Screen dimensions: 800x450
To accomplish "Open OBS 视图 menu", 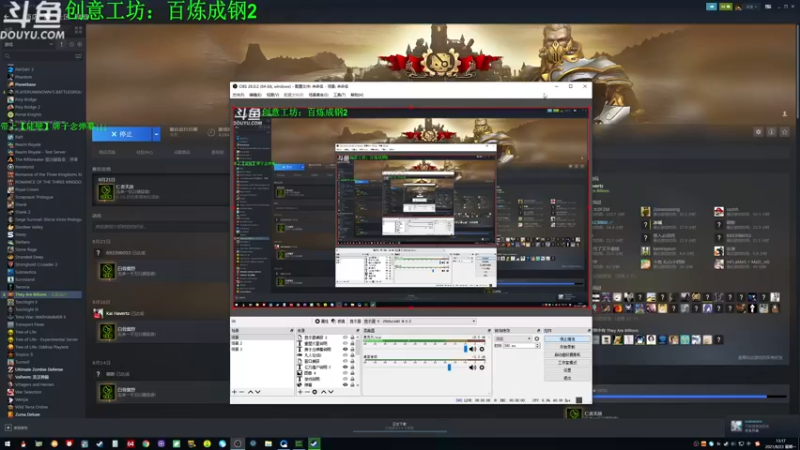I will point(273,95).
